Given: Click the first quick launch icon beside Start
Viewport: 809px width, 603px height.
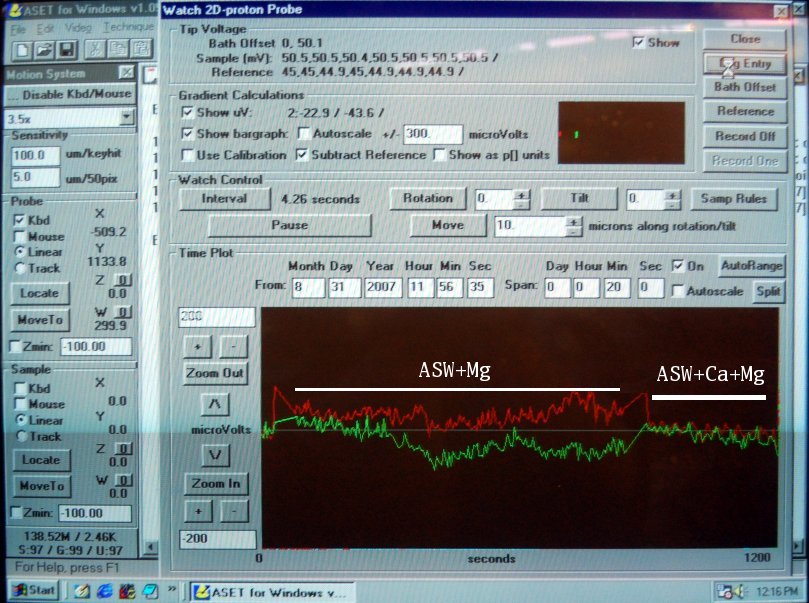Looking at the screenshot, I should coord(82,591).
